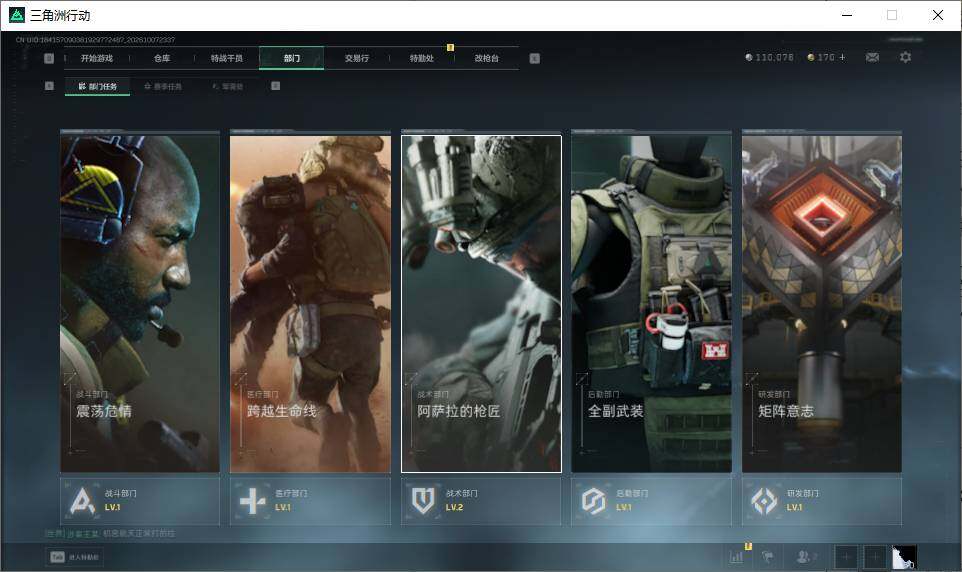
Task: Open the 矩阵意志 mission card
Action: (822, 304)
